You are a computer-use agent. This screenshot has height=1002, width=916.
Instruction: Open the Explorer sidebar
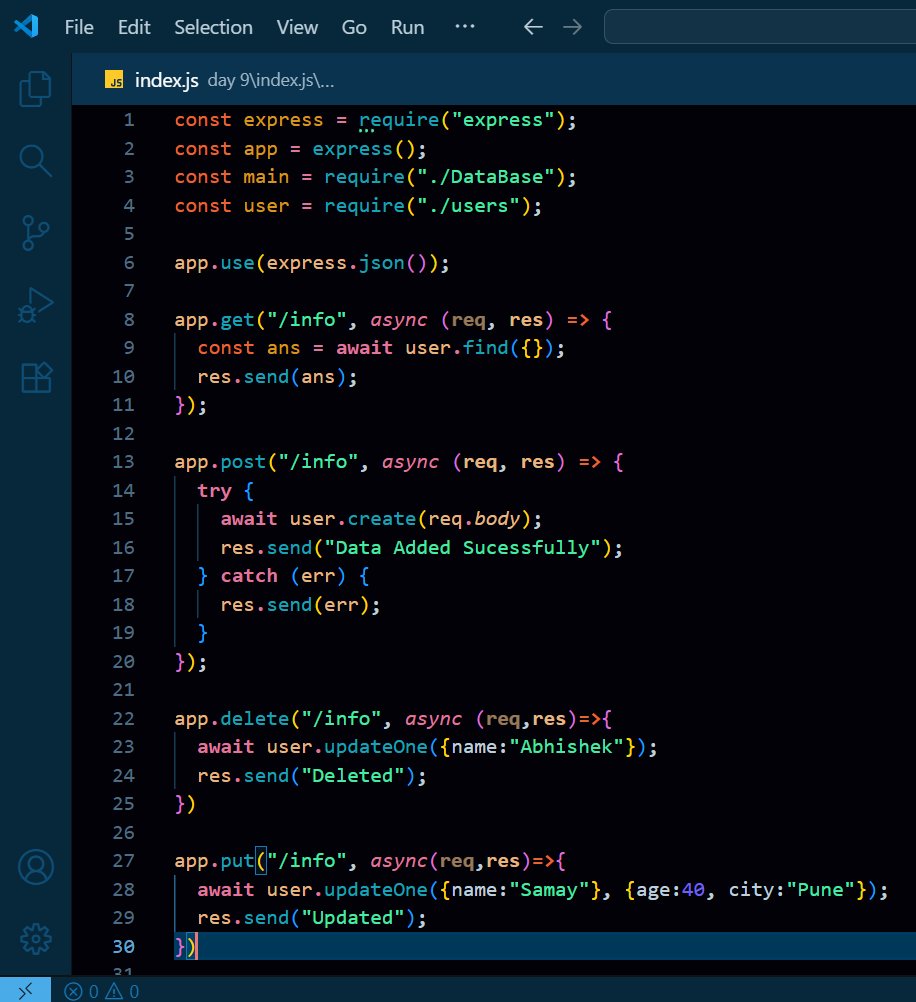point(36,88)
